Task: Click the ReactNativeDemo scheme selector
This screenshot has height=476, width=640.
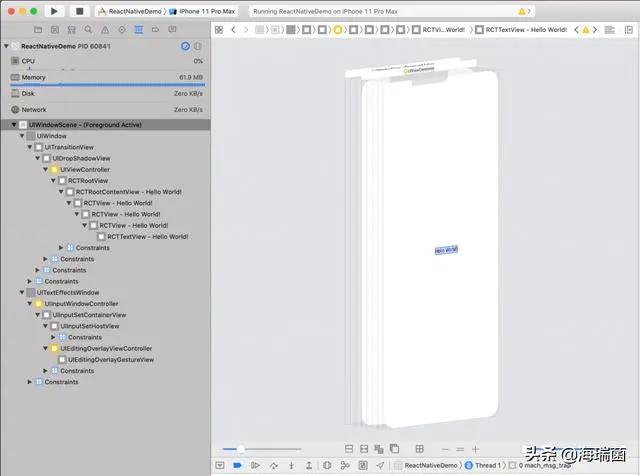Action: 130,11
